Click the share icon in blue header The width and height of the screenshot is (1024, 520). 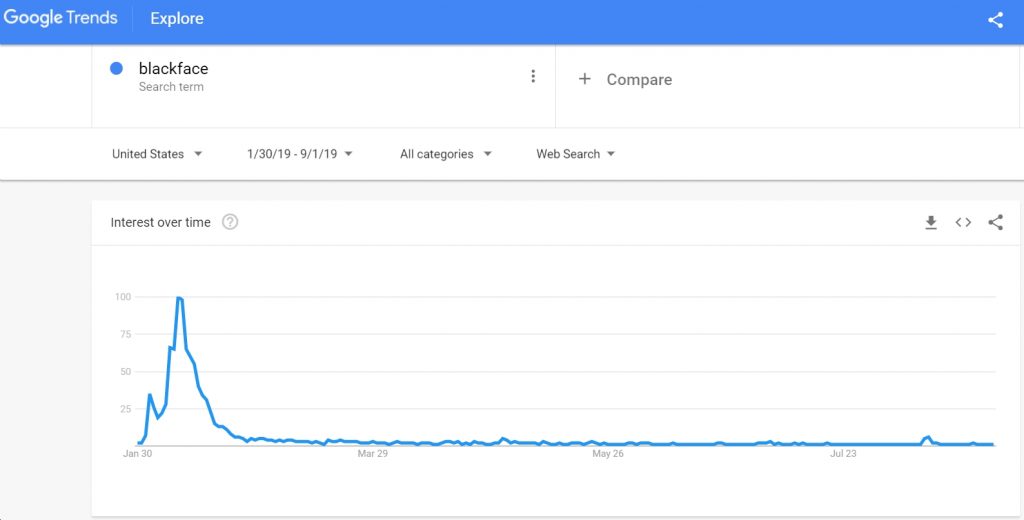(x=995, y=20)
